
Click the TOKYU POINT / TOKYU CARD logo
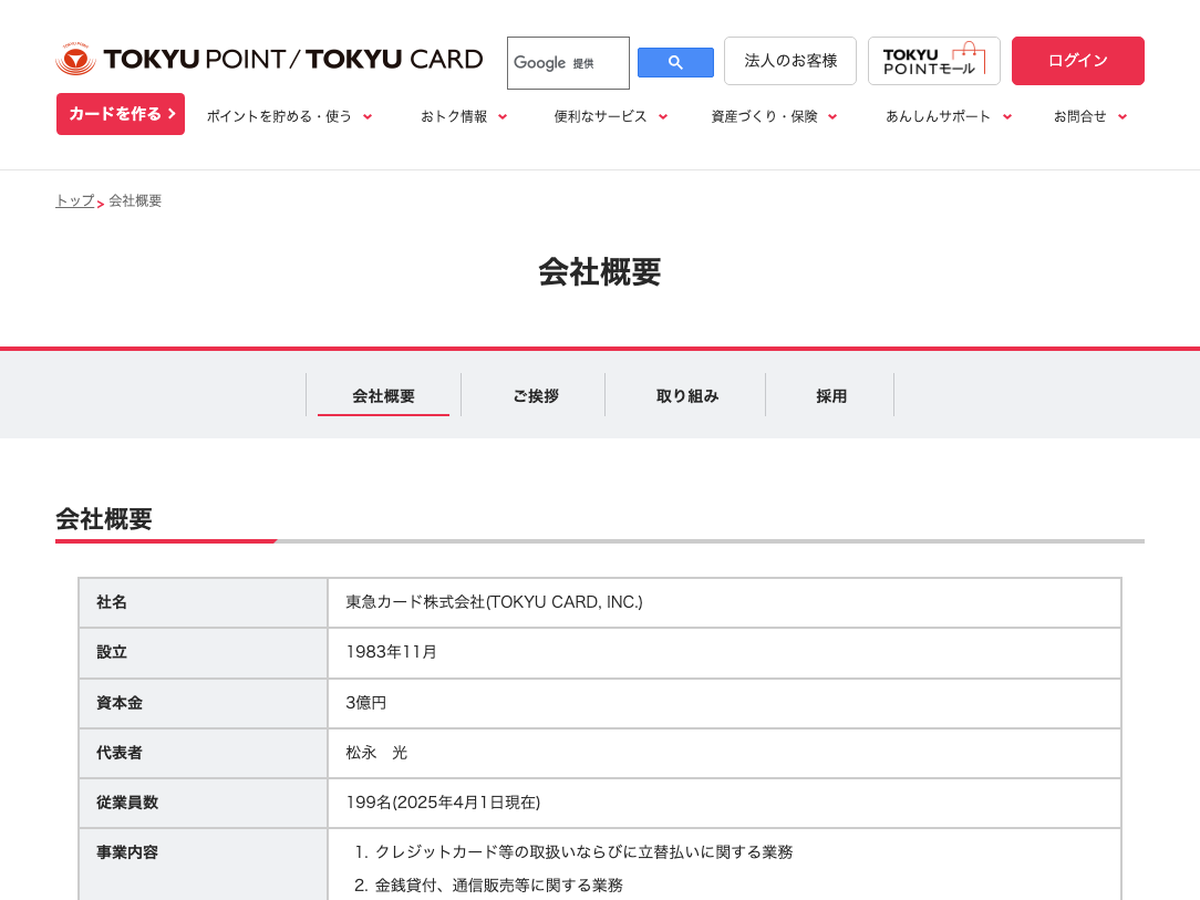[x=269, y=60]
